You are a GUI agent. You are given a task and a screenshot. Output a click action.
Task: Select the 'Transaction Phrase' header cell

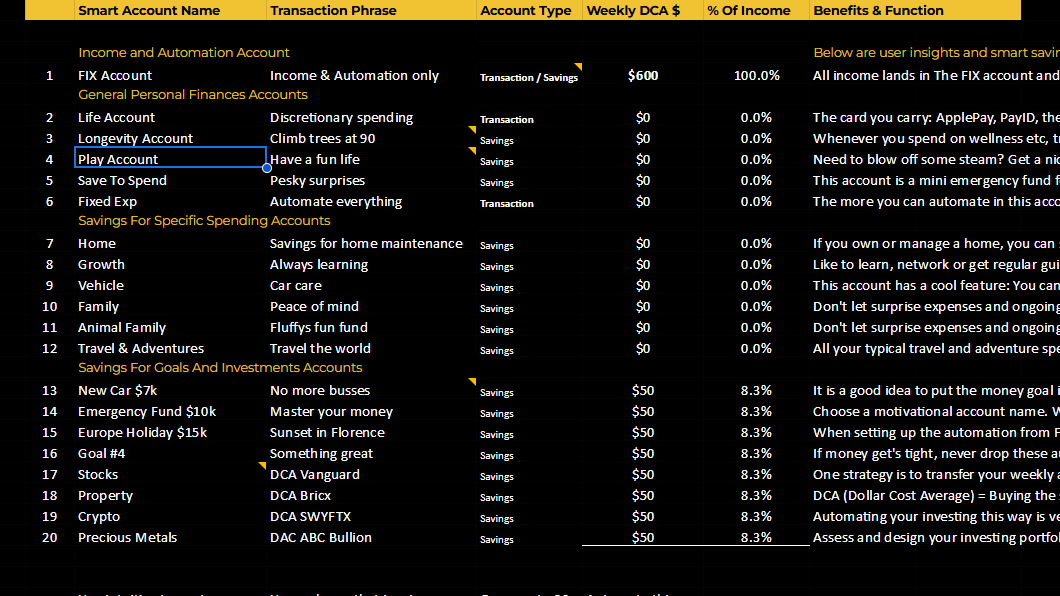(371, 10)
